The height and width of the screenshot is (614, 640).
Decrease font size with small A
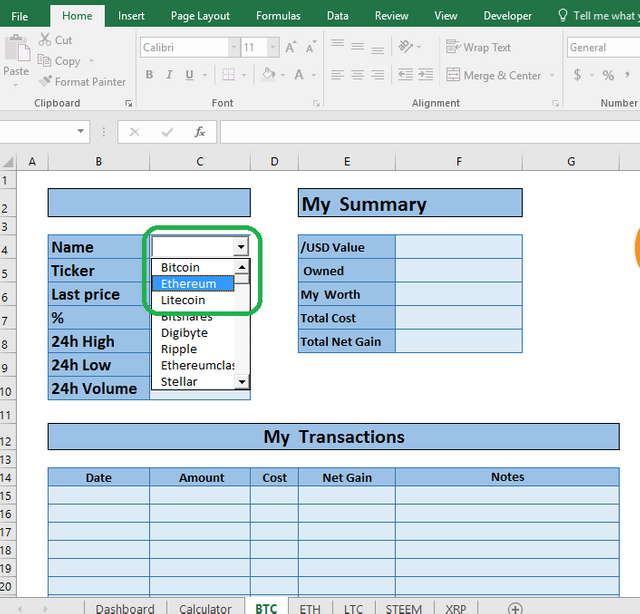(311, 47)
